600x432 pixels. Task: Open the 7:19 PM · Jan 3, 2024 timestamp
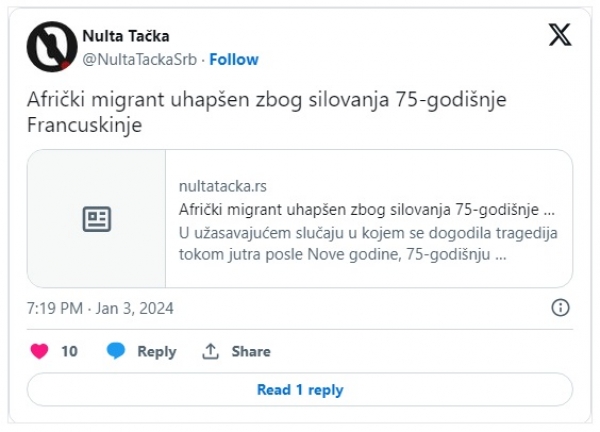100,308
